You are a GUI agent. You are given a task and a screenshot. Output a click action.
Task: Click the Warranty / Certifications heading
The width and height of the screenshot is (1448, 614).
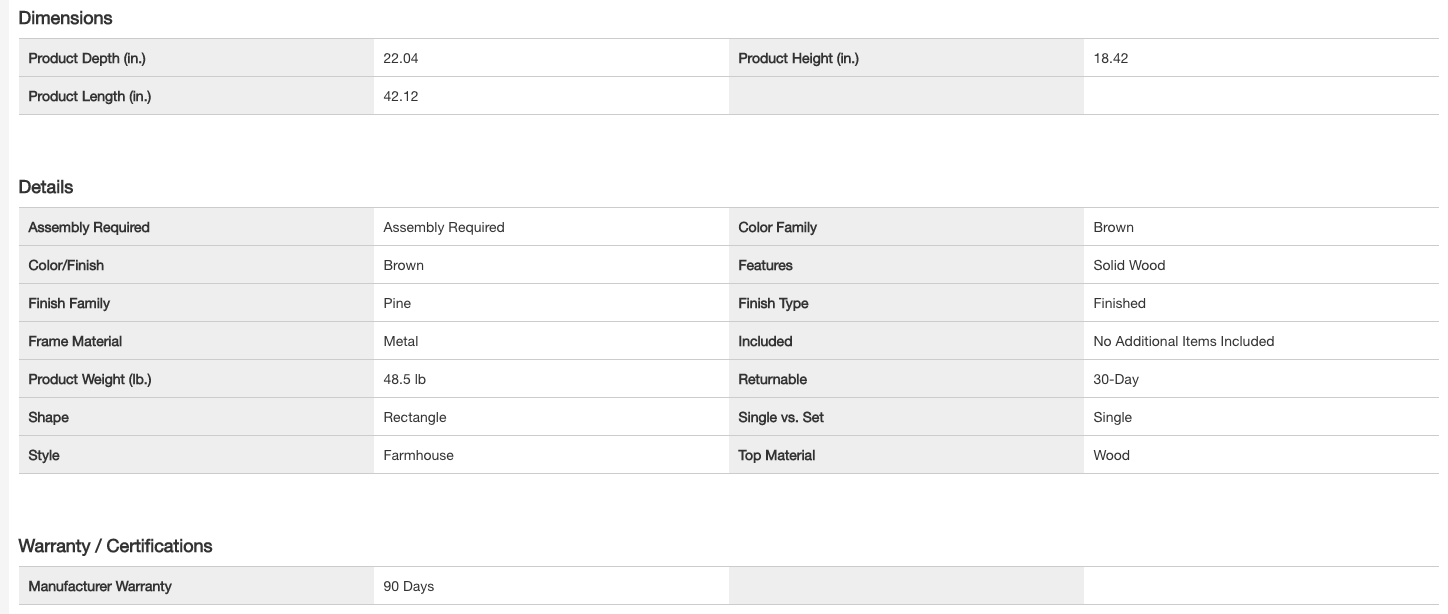(115, 546)
